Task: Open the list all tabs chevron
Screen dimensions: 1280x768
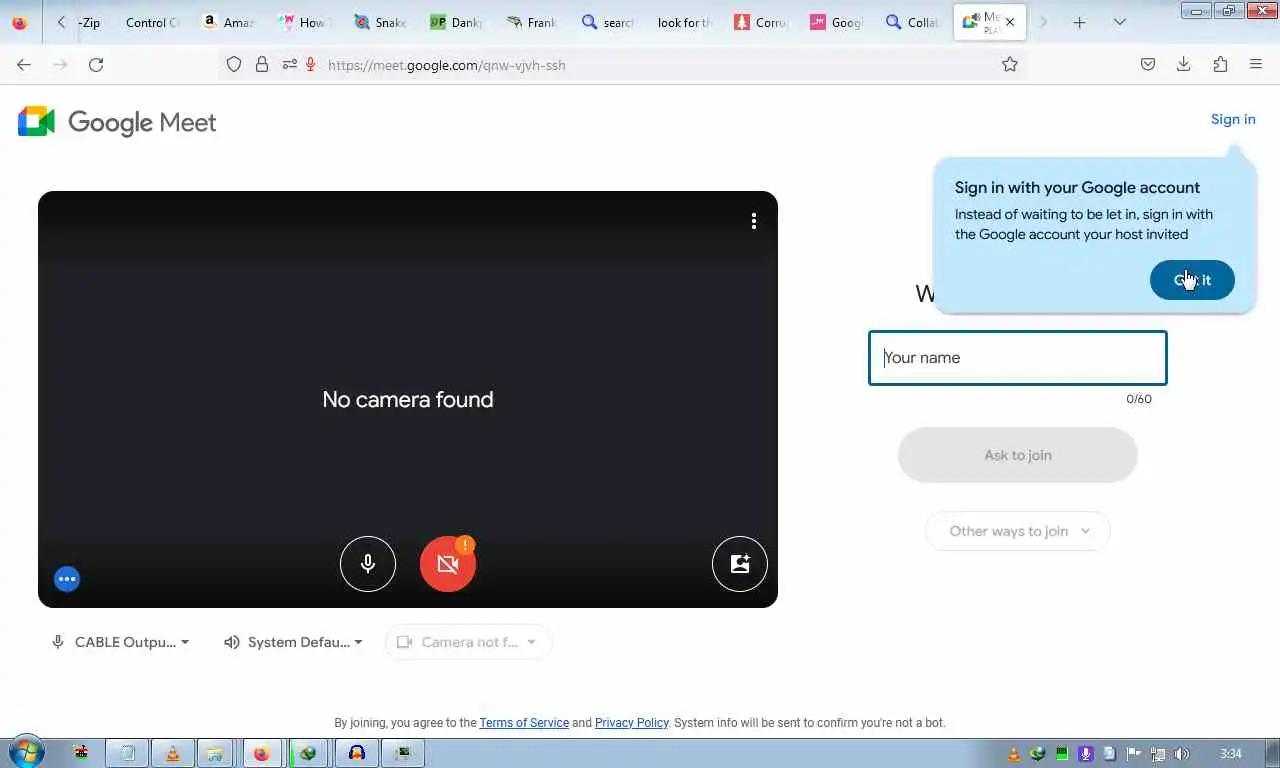Action: click(x=1119, y=22)
